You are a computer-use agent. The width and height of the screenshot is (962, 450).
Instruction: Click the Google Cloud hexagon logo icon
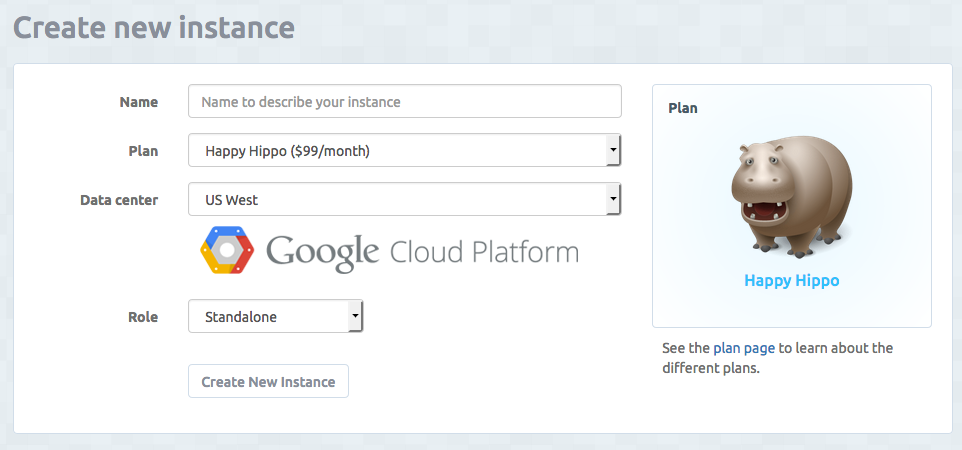[227, 250]
